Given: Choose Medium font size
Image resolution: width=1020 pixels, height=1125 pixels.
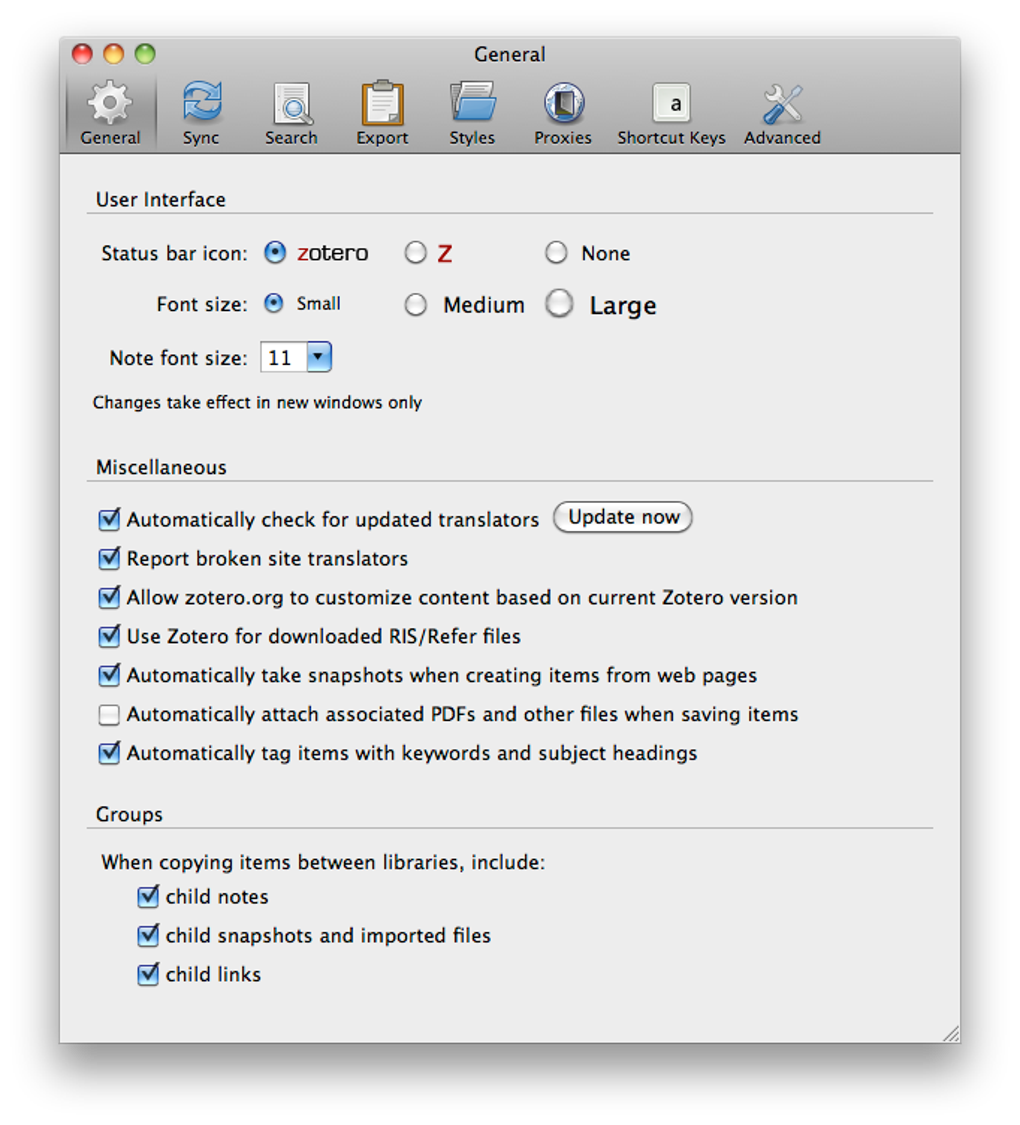Looking at the screenshot, I should 415,305.
